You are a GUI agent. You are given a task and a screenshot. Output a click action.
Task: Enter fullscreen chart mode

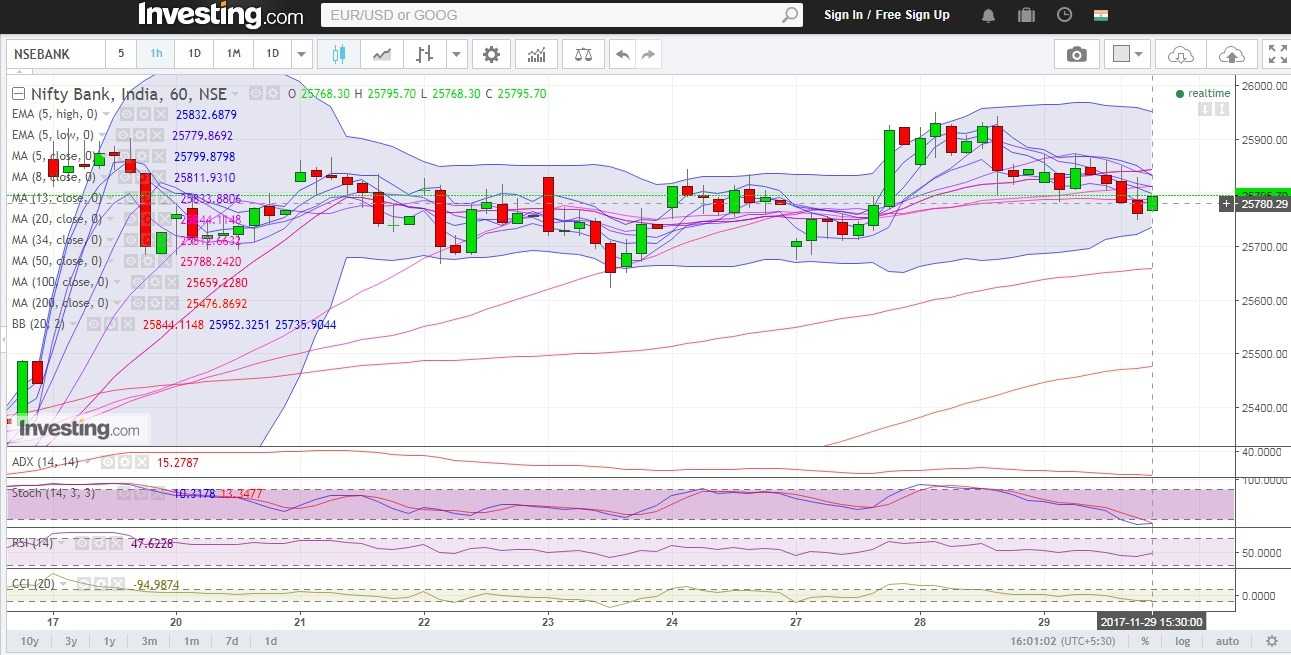[x=1277, y=54]
